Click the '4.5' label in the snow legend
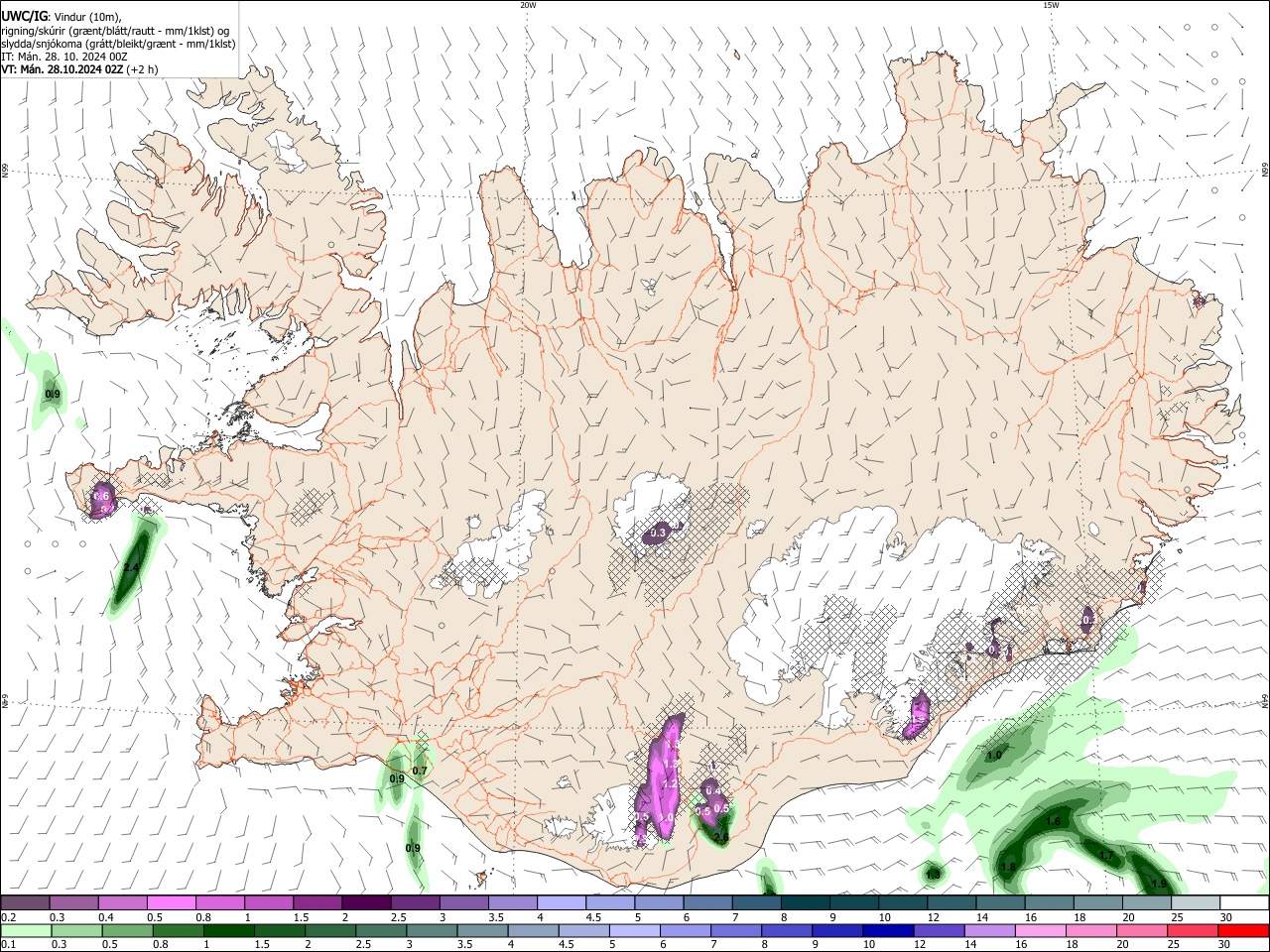 593,918
